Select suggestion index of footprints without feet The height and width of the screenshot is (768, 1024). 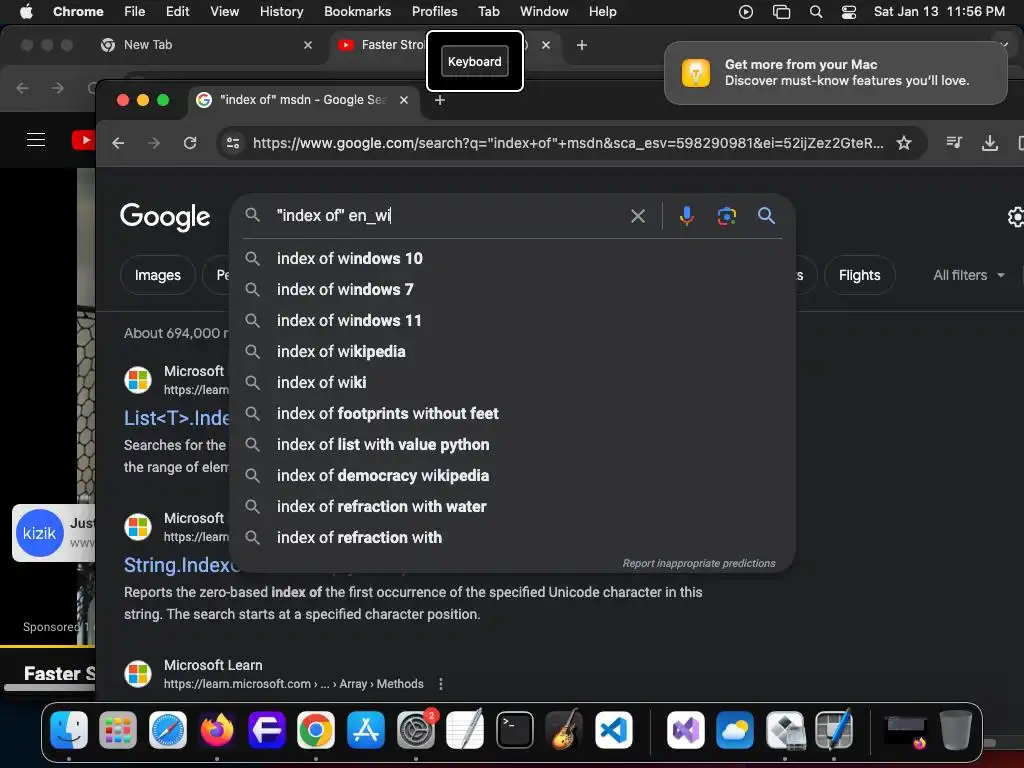point(513,413)
